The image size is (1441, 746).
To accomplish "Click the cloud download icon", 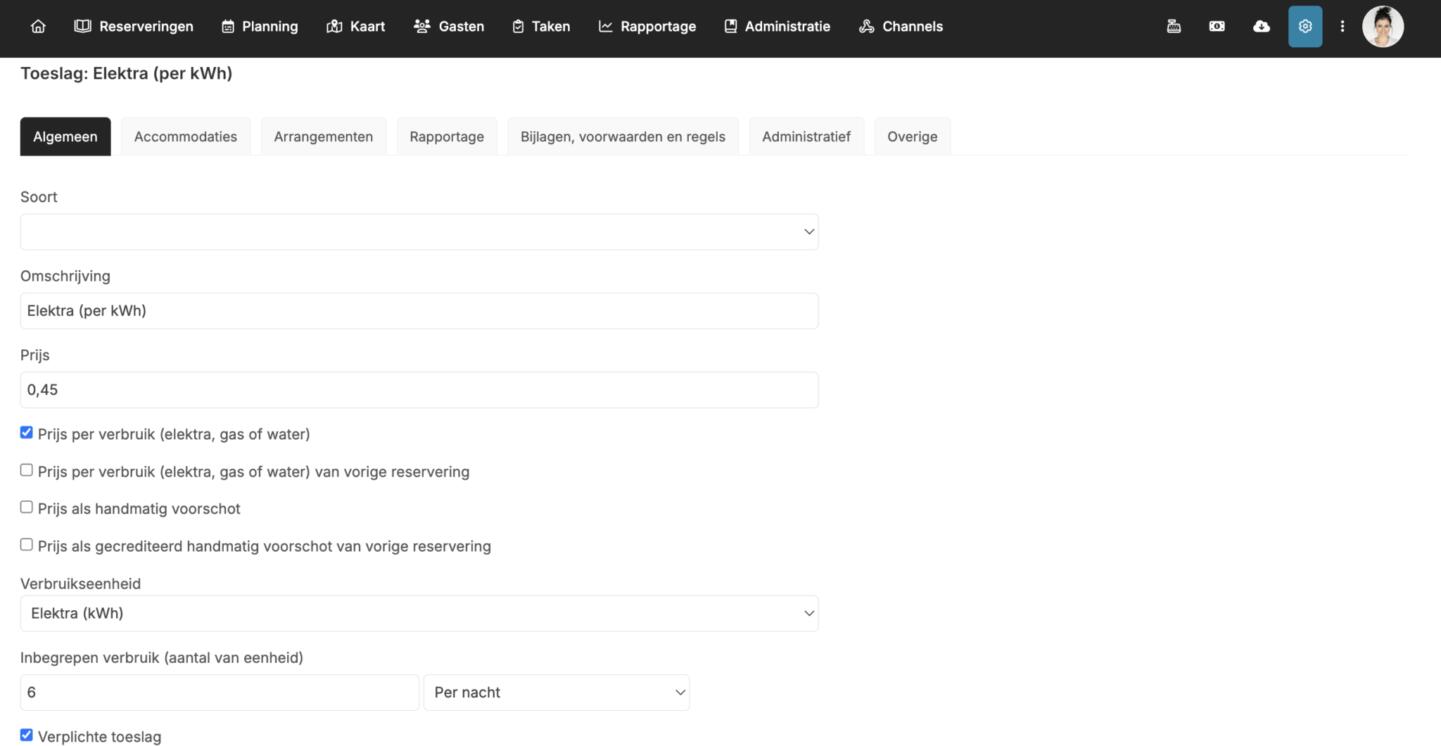I will pos(1261,27).
